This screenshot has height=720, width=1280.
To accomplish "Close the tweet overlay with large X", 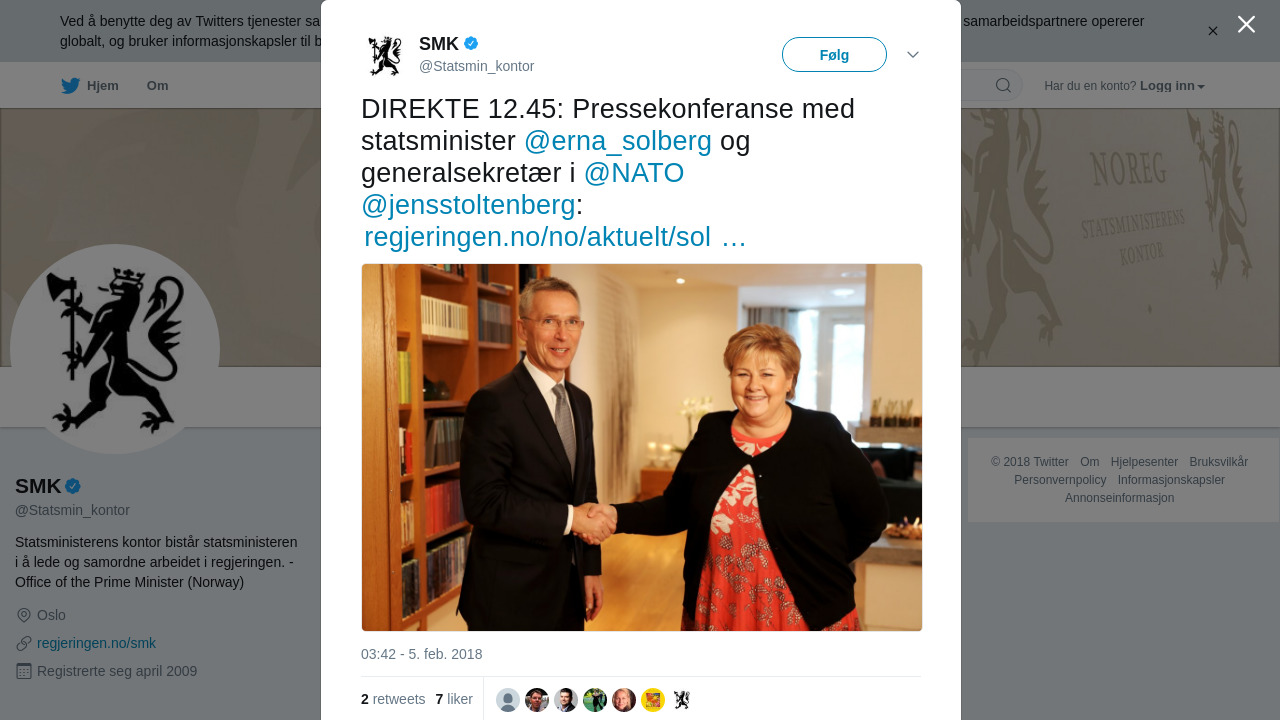I will coord(1246,24).
